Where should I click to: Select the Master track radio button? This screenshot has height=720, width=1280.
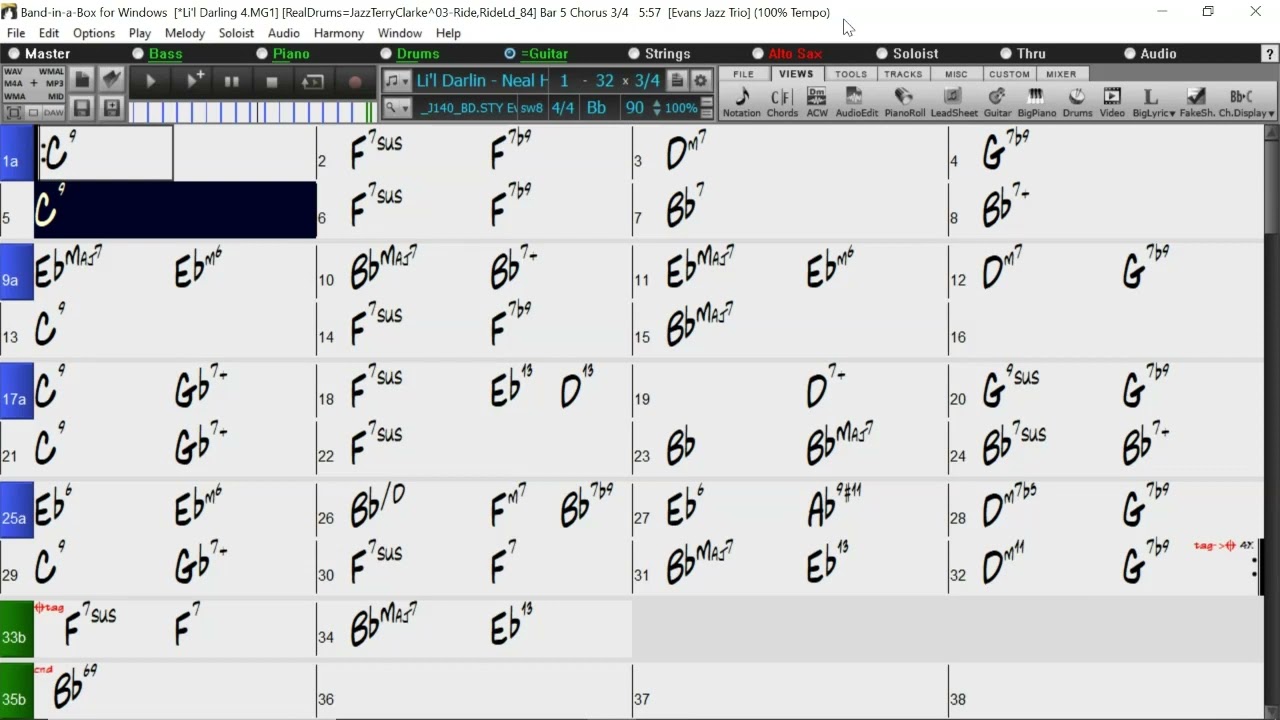(x=14, y=54)
